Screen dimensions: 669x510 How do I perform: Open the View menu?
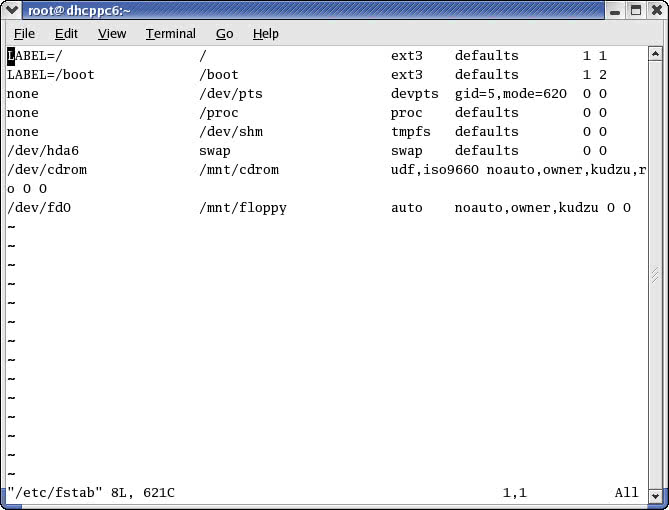pos(112,34)
